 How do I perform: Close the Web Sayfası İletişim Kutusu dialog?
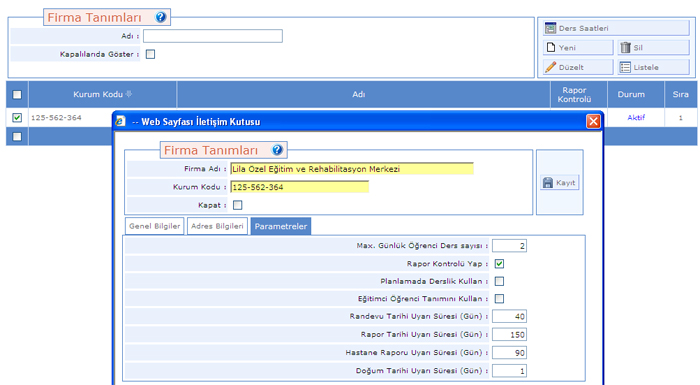(x=593, y=121)
